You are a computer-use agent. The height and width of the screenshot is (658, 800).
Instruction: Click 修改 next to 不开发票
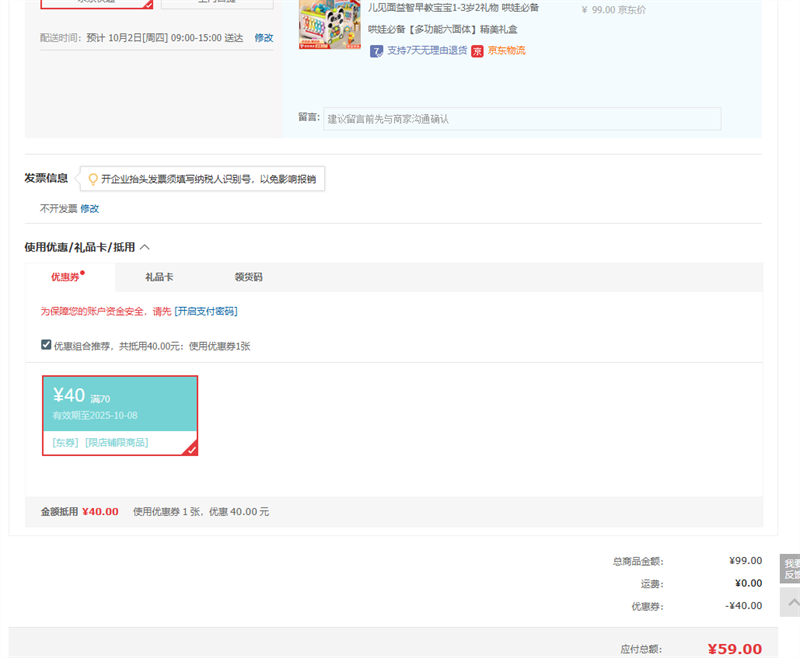90,209
